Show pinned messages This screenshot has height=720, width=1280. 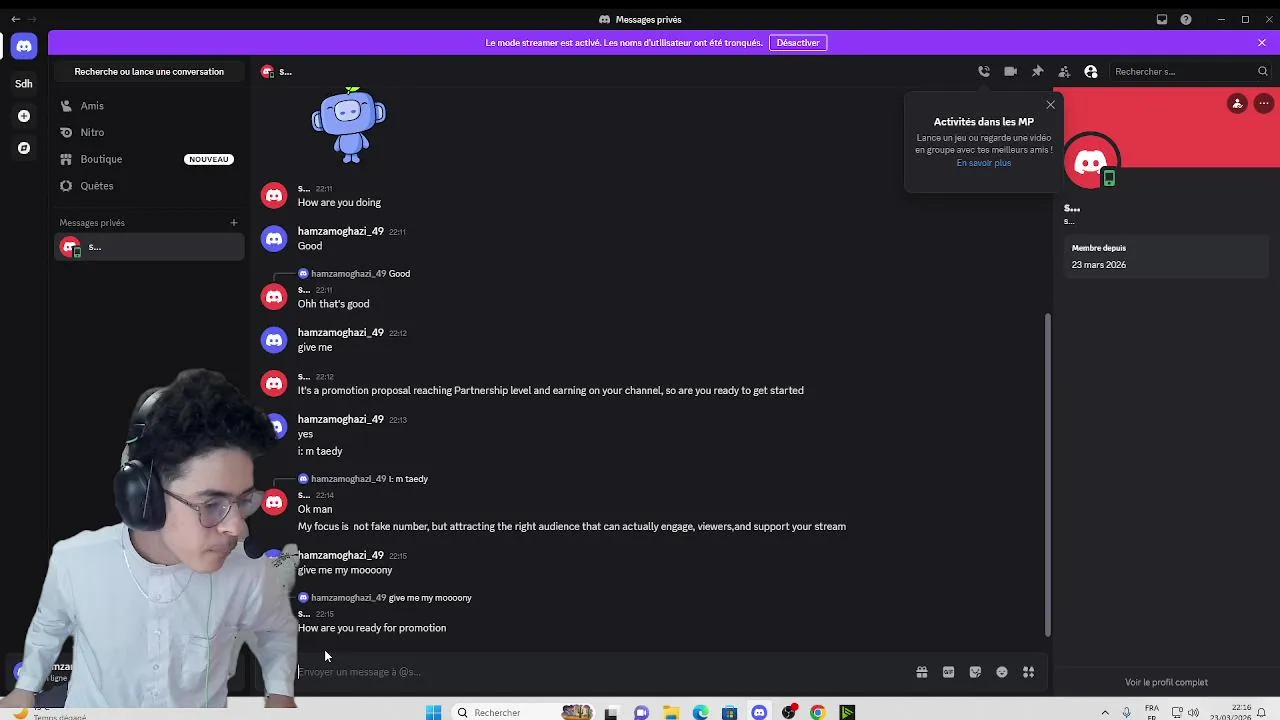pyautogui.click(x=1037, y=71)
